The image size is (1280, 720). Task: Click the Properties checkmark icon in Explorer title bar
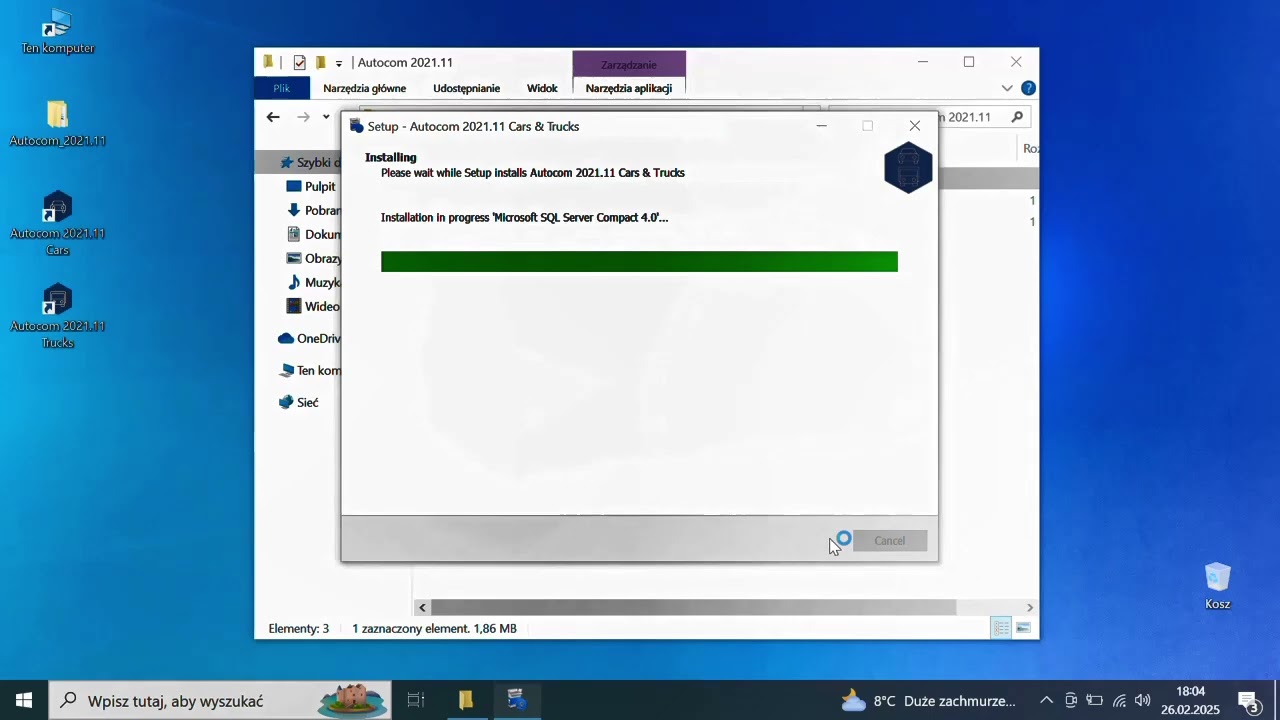coord(299,62)
